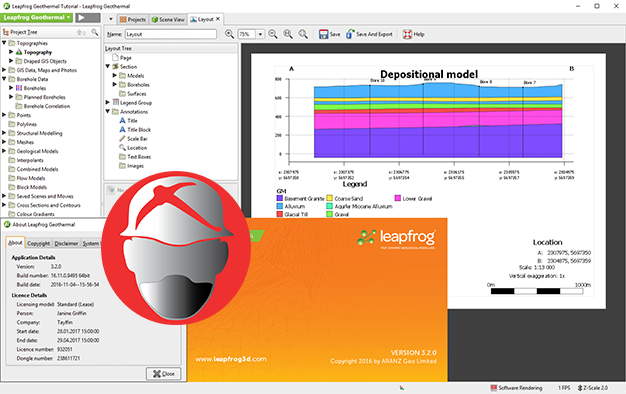Viewport: 626px width, 394px height.
Task: Expand GIS Data, Maps and Photos
Action: pos(4,70)
